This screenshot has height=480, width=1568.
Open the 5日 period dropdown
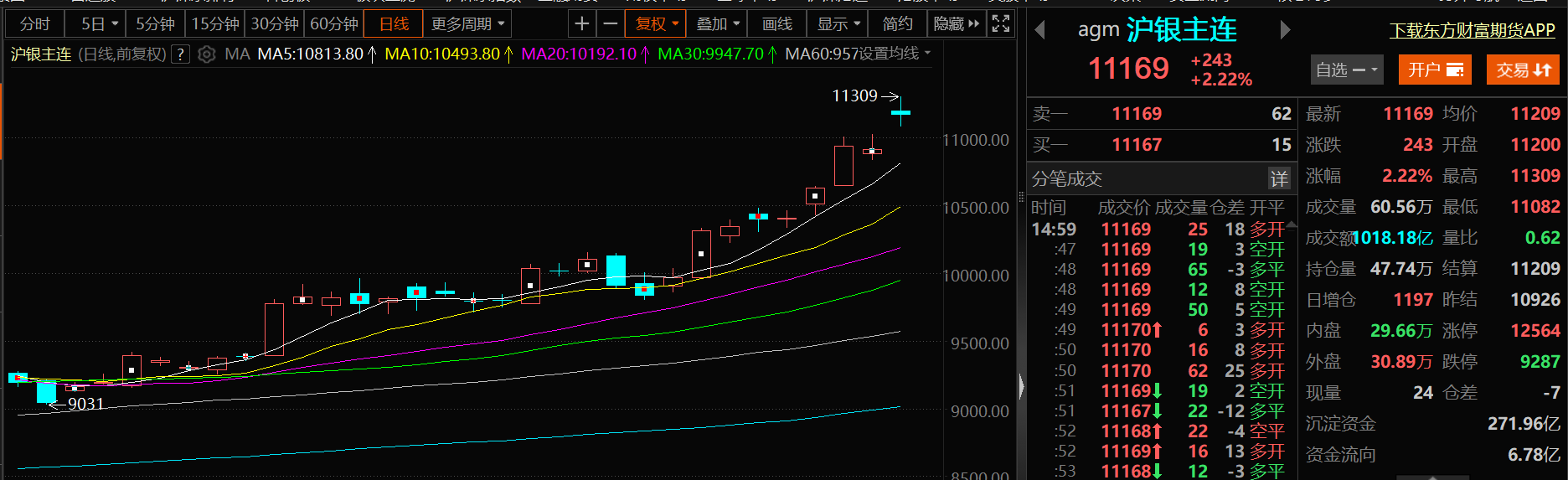click(100, 24)
